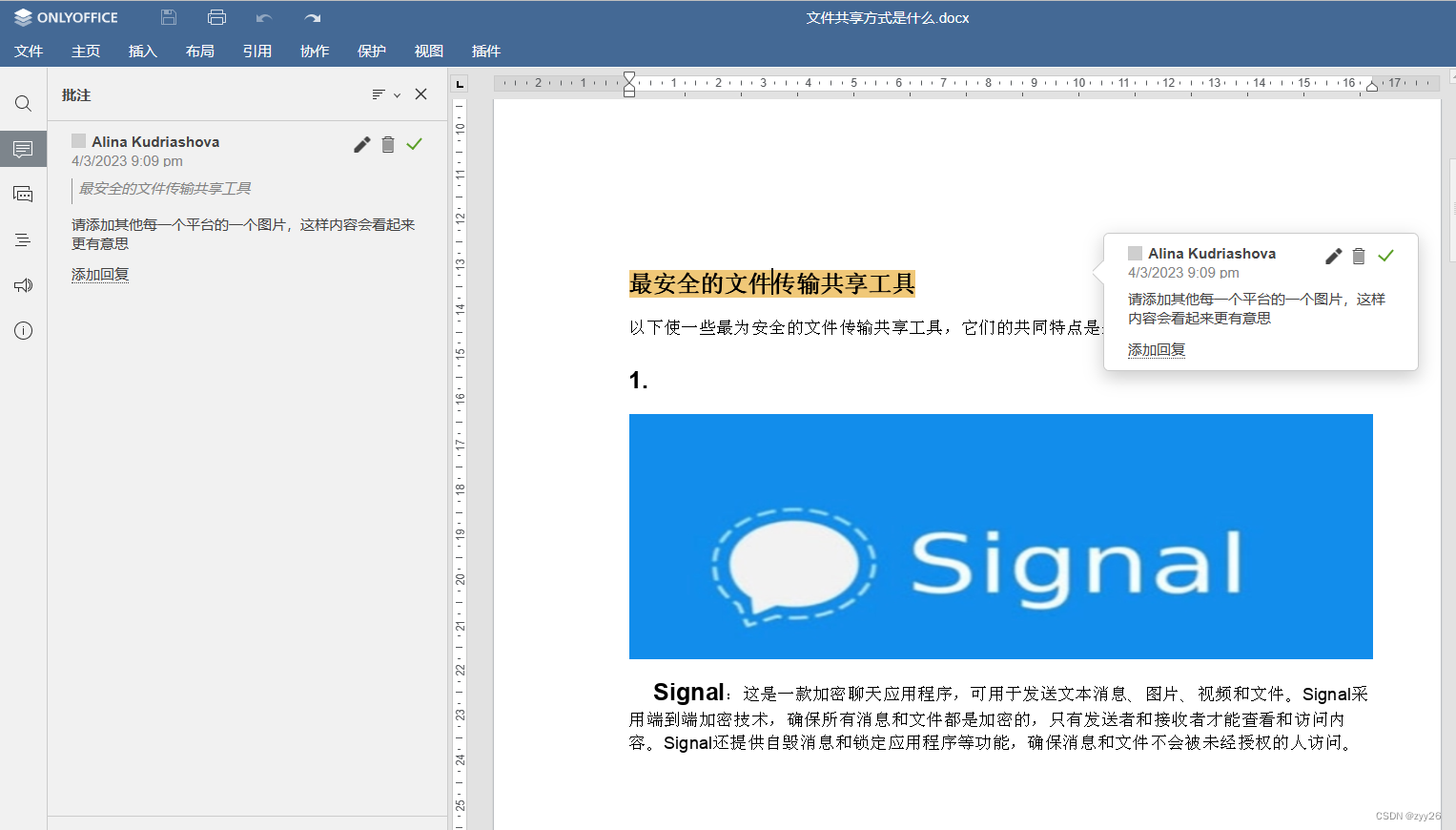The height and width of the screenshot is (830, 1456).
Task: Click the bold Signal word in paragraph
Action: point(688,692)
